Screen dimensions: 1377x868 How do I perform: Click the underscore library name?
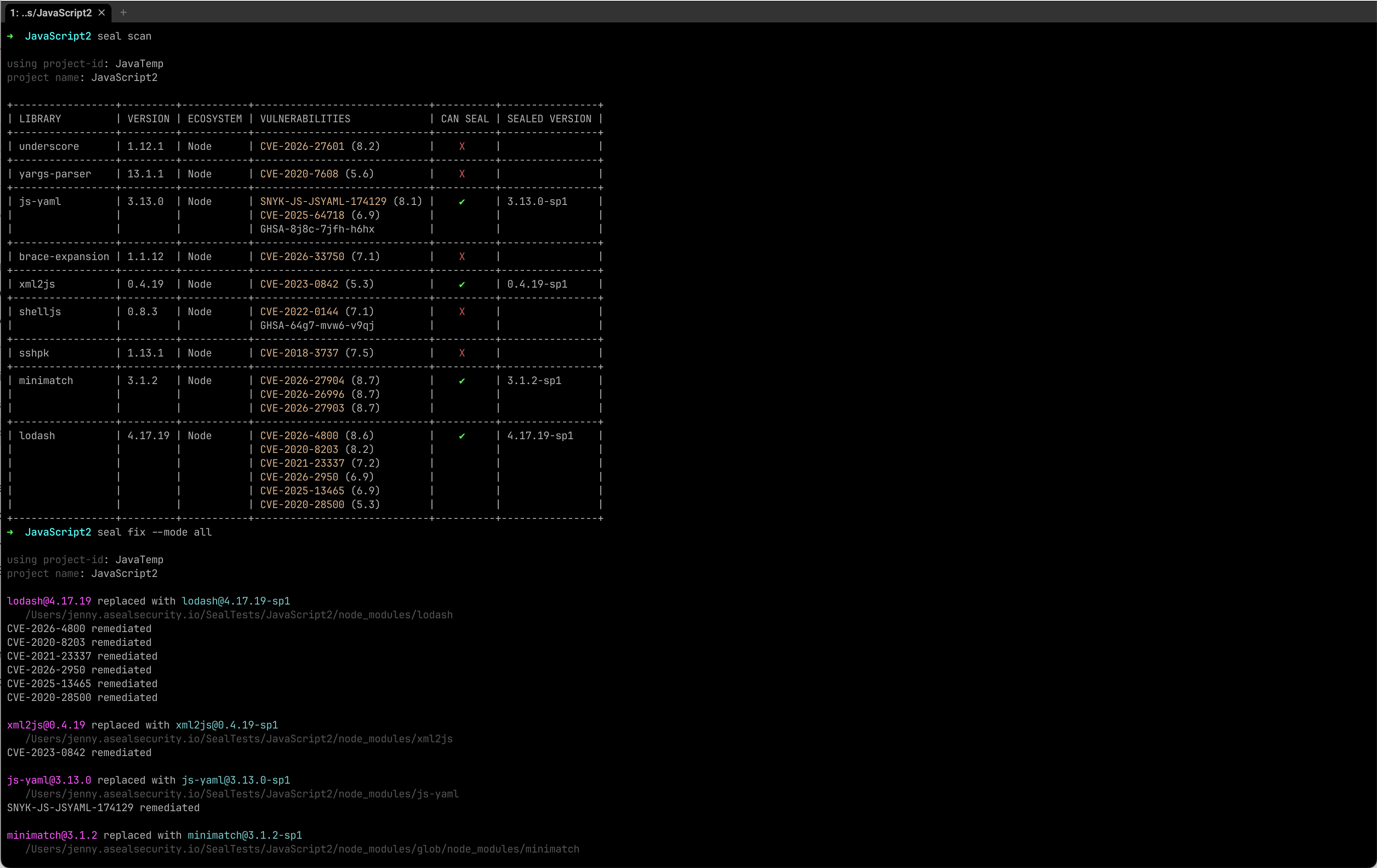click(49, 146)
